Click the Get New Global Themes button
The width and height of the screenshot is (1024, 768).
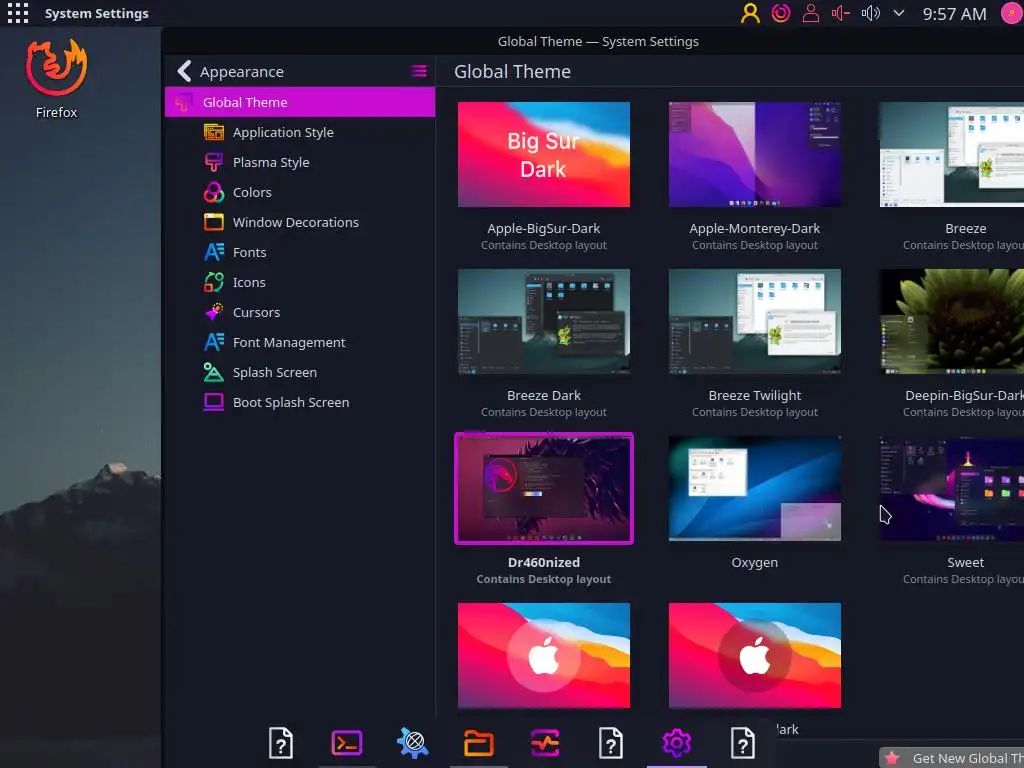tap(952, 758)
